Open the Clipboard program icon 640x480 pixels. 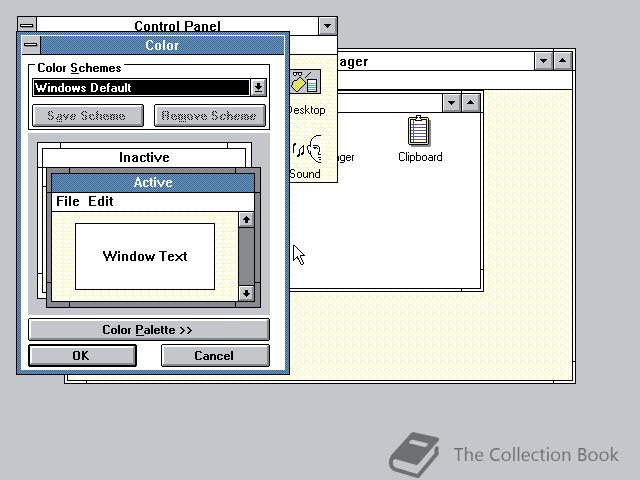(x=419, y=131)
